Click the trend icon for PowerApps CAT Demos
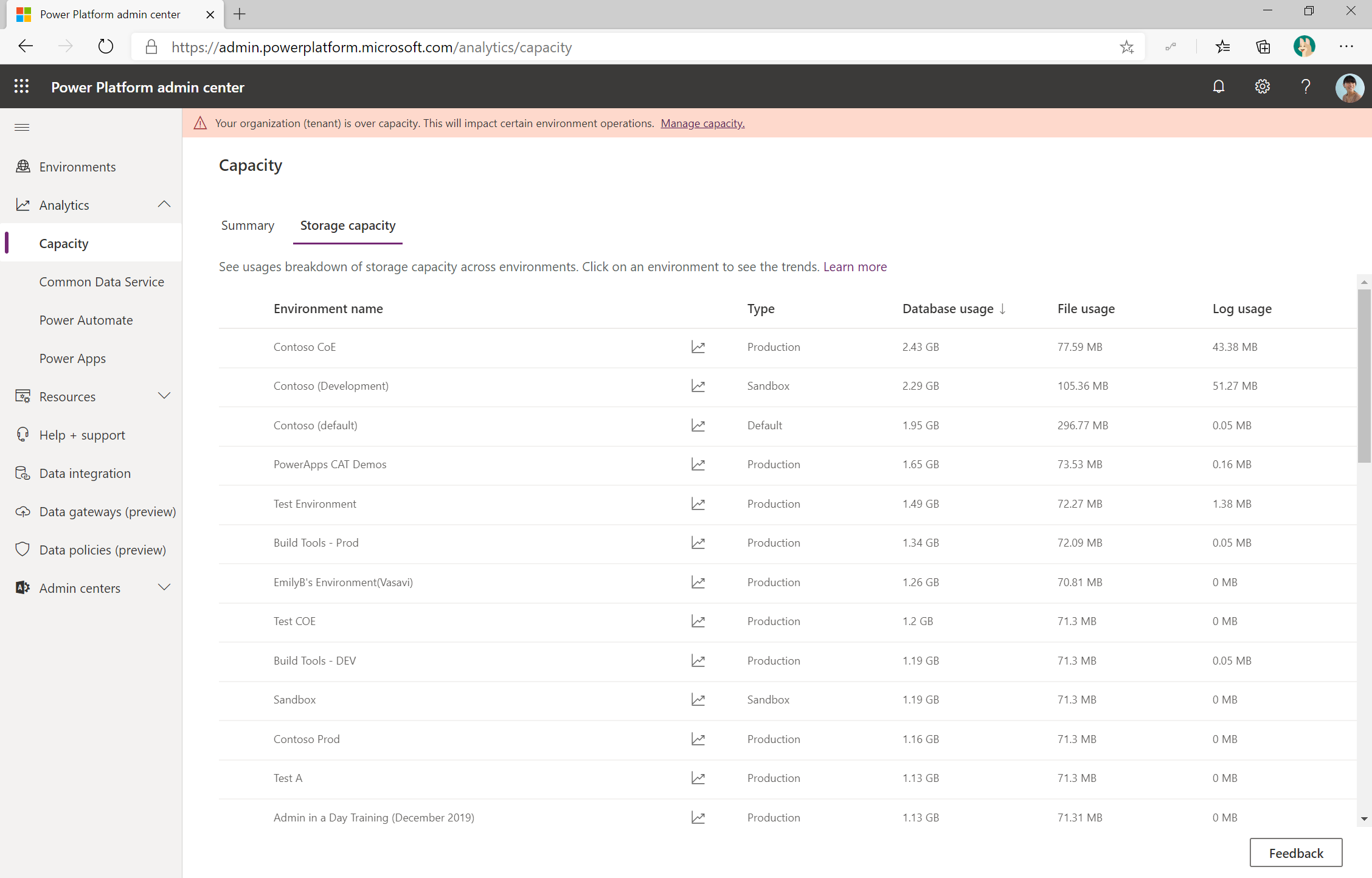 [697, 464]
